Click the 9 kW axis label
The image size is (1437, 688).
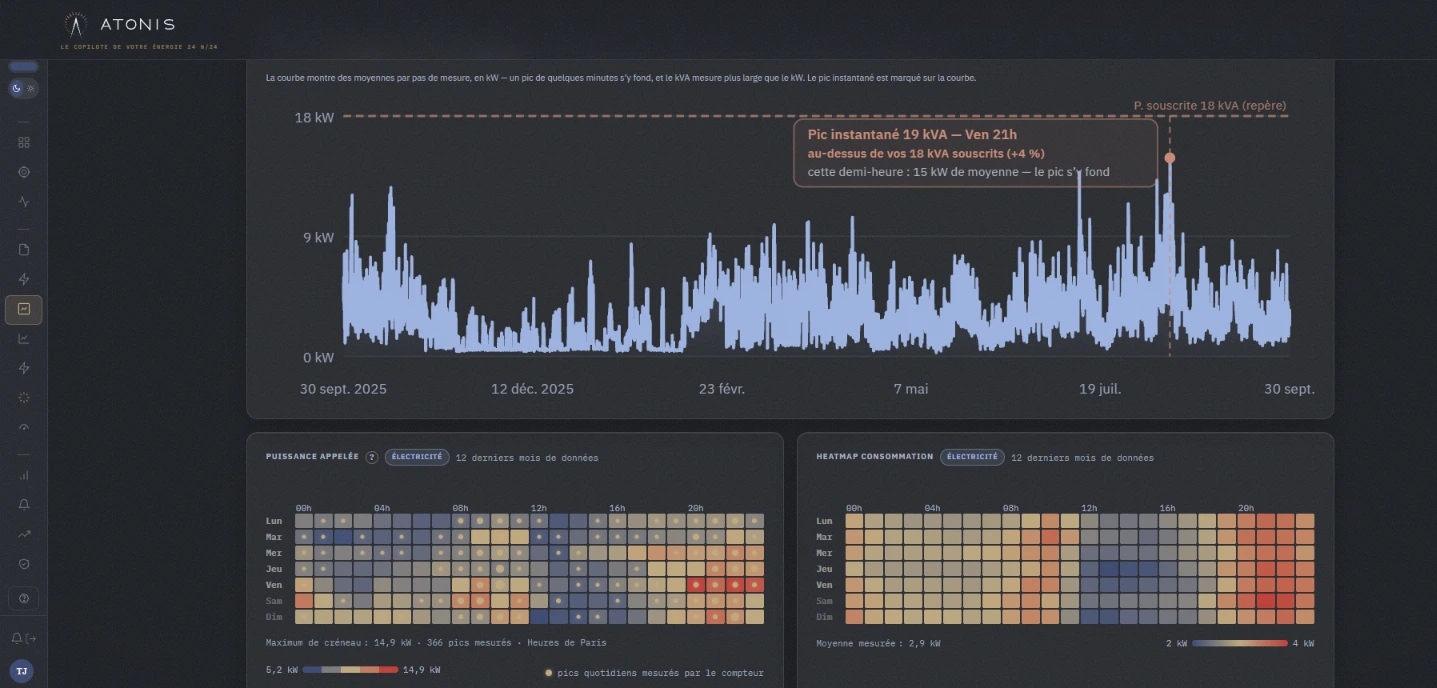pos(318,237)
